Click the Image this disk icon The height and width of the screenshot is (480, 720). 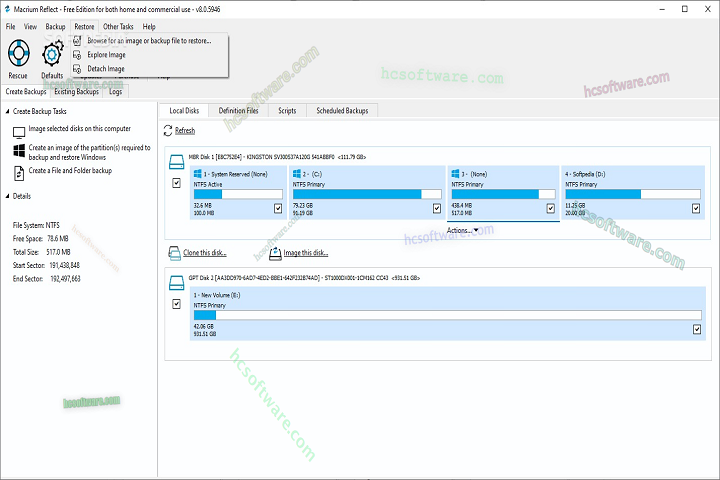[275, 253]
